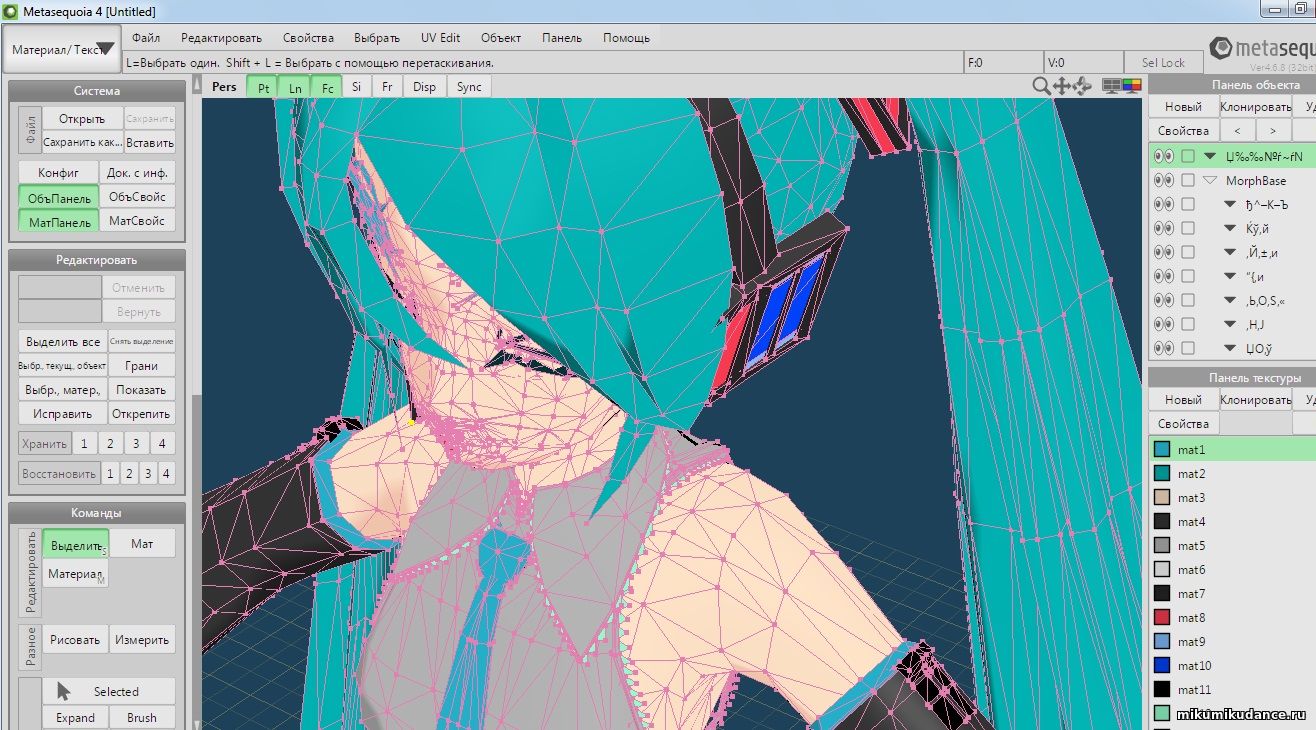Click the Selected arrow cursor button
The image size is (1316, 730).
(x=109, y=691)
